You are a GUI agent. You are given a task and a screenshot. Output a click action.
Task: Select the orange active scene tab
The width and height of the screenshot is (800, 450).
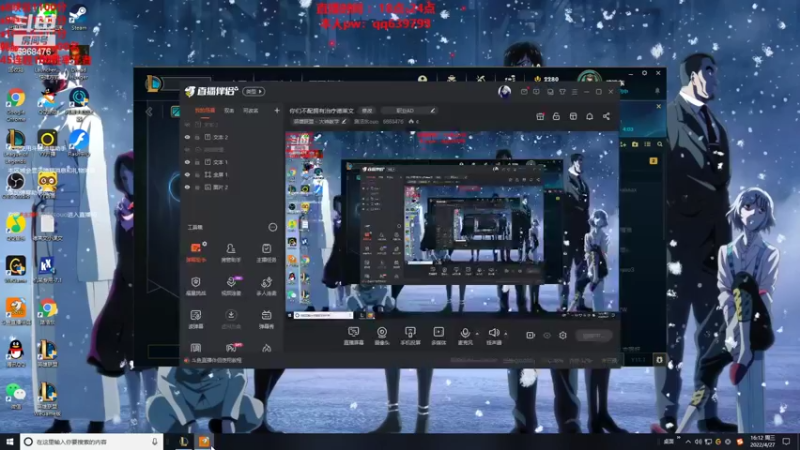(205, 110)
